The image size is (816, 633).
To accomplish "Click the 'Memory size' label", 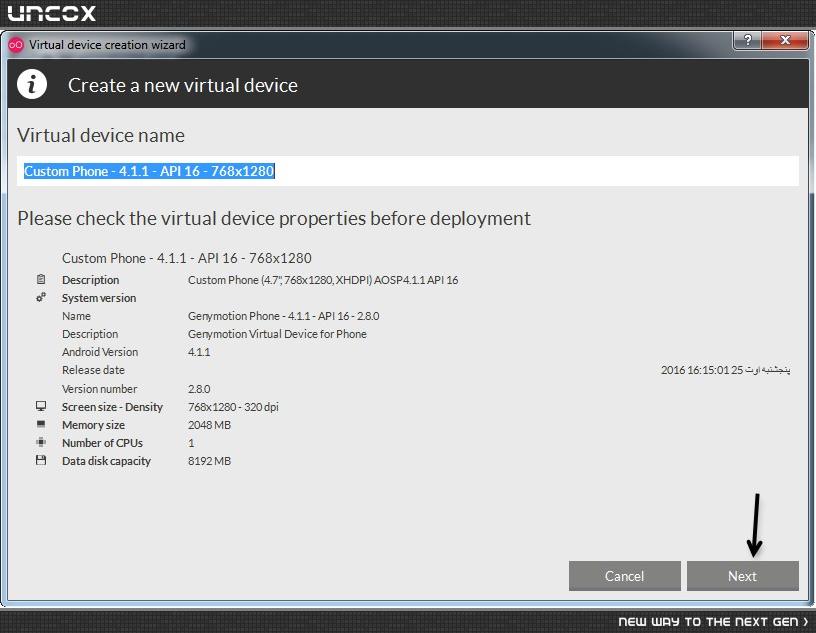I will click(93, 425).
